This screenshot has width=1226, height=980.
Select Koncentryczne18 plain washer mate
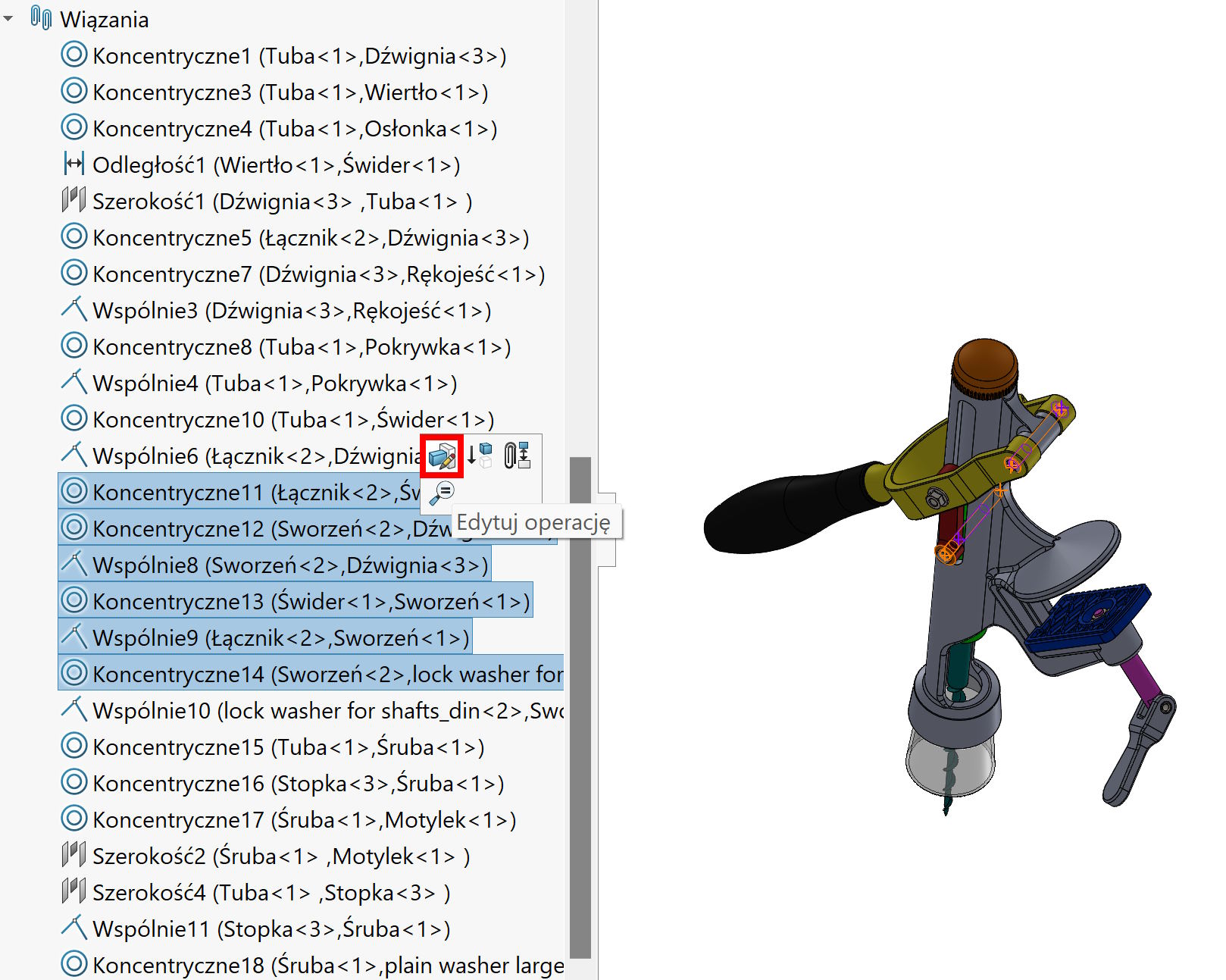327,966
